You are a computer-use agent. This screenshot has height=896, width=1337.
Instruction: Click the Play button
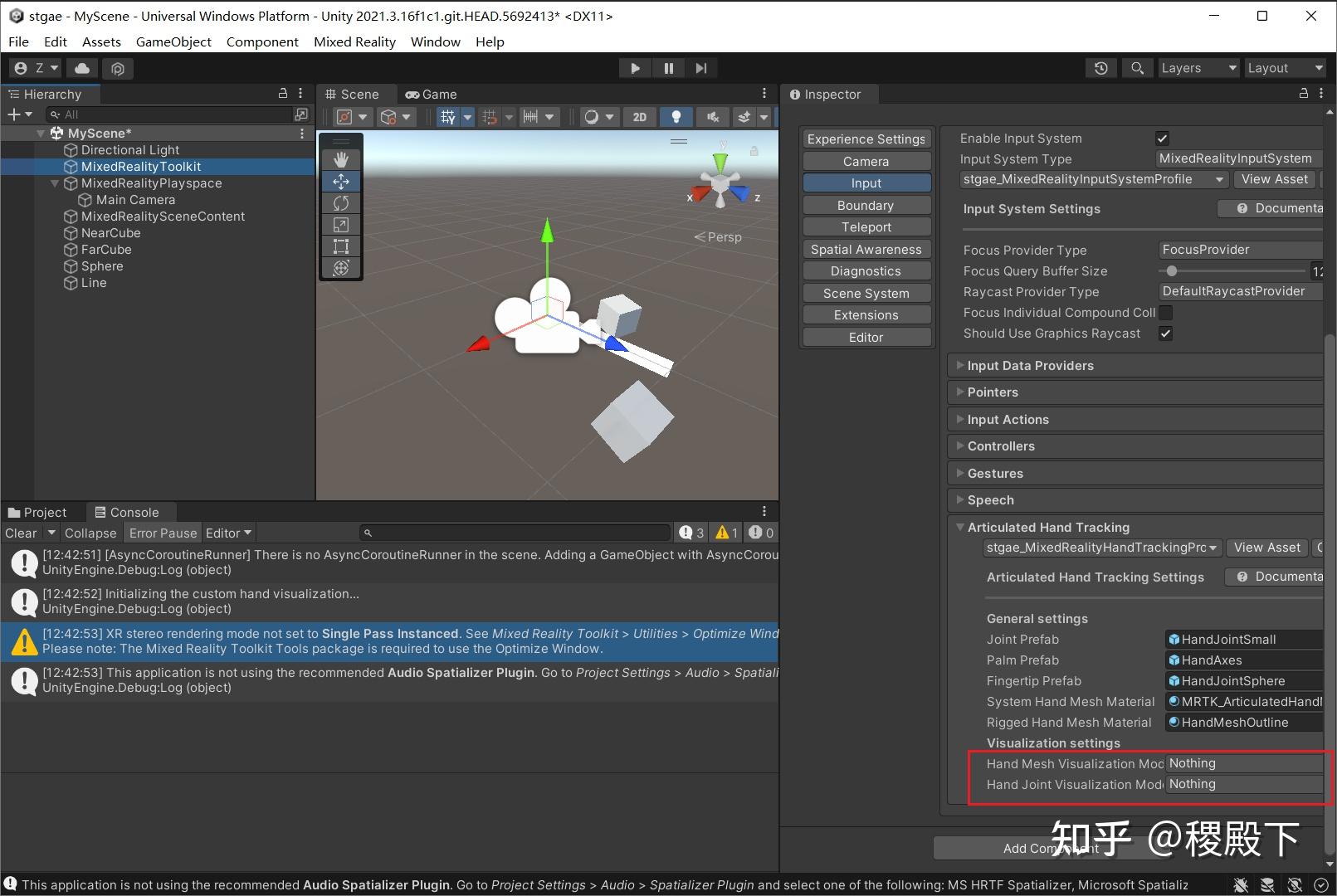point(635,68)
